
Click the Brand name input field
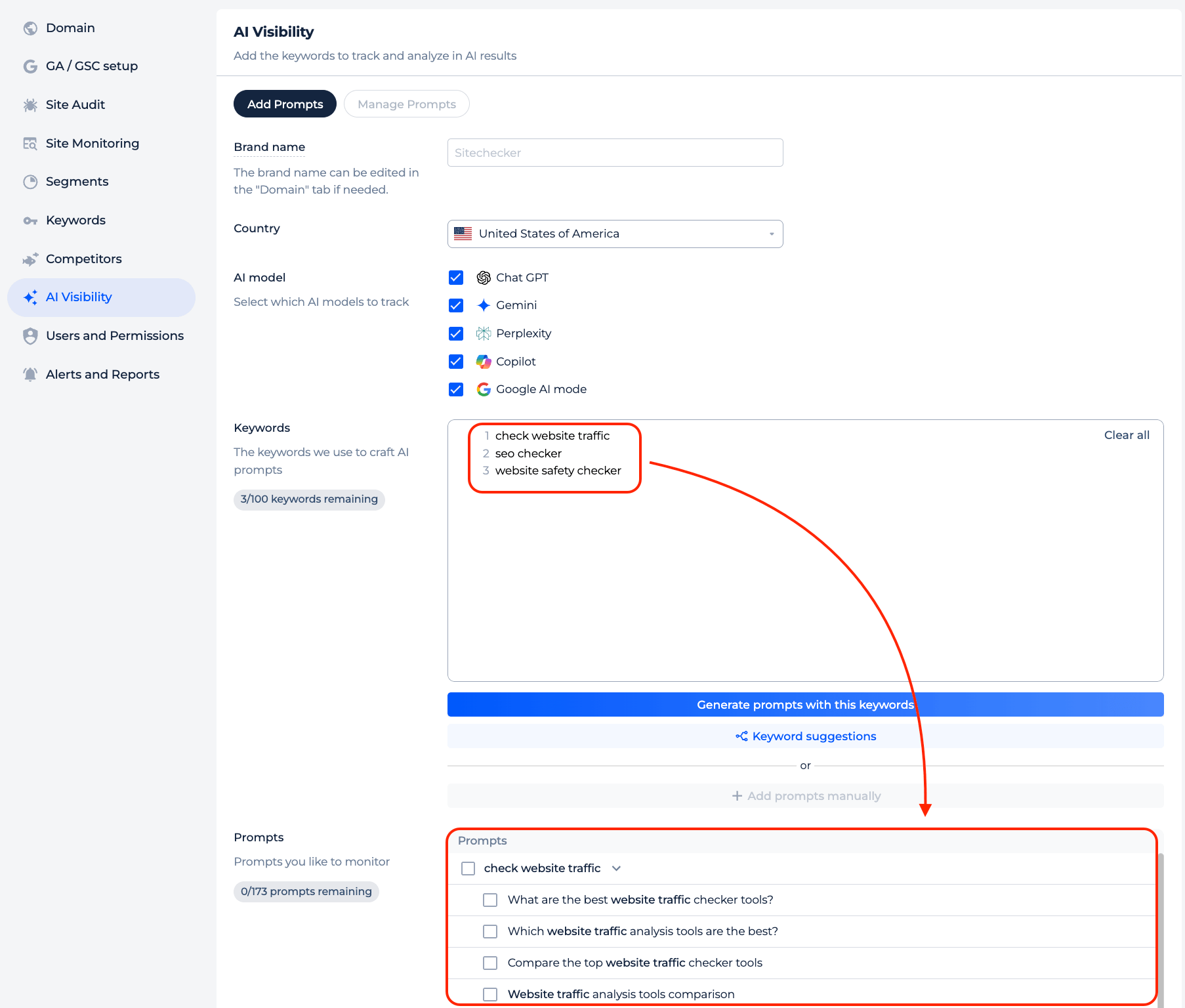615,152
